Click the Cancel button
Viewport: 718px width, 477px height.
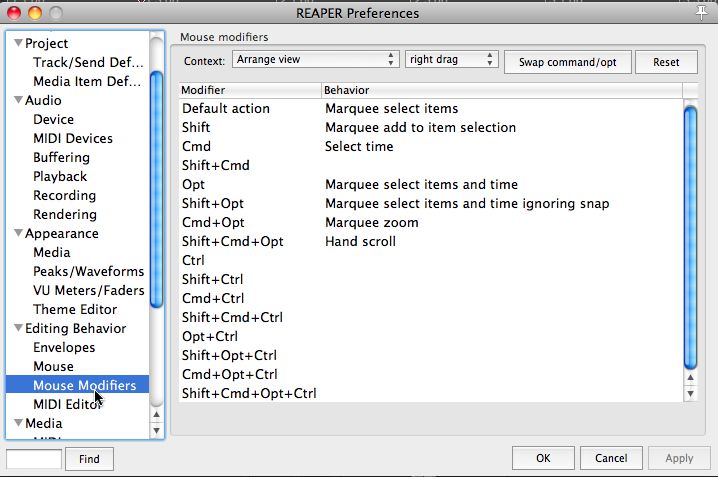611,458
